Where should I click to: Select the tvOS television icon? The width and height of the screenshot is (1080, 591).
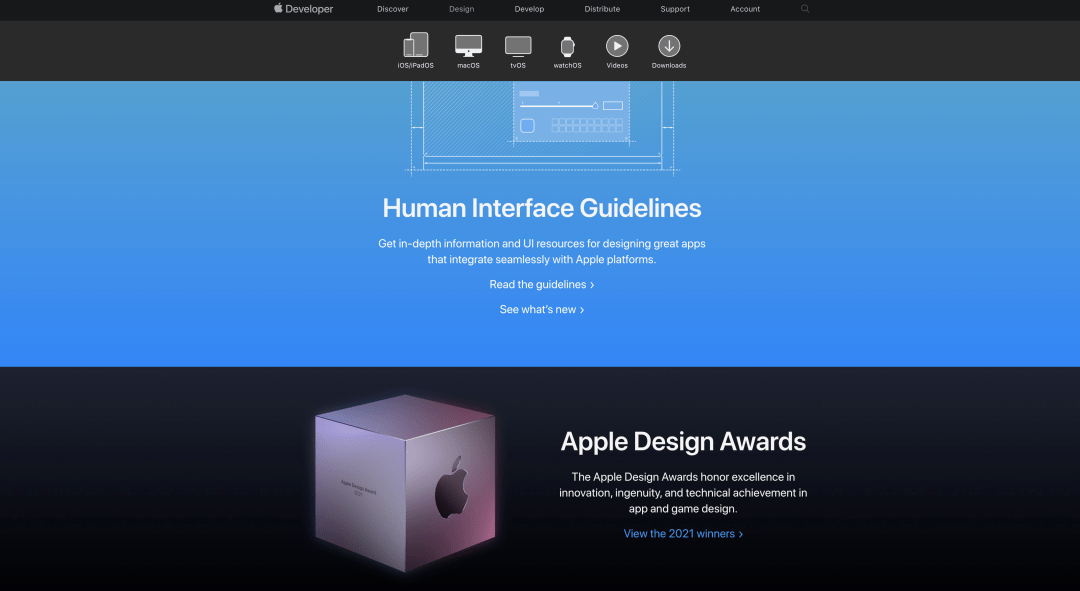pos(518,46)
